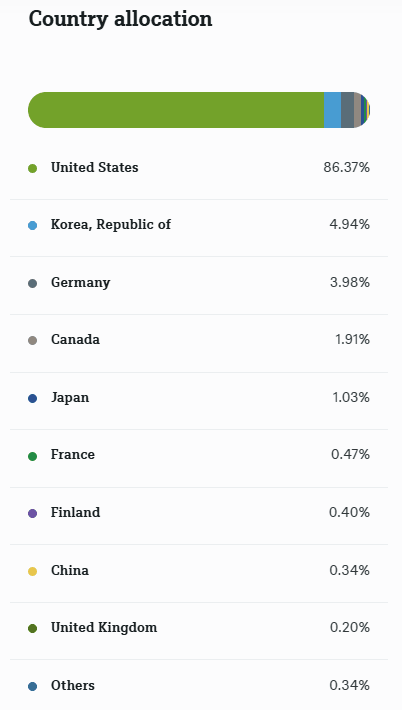Click the purple Finland legend dot
Viewport: 402px width, 710px height.
[32, 513]
